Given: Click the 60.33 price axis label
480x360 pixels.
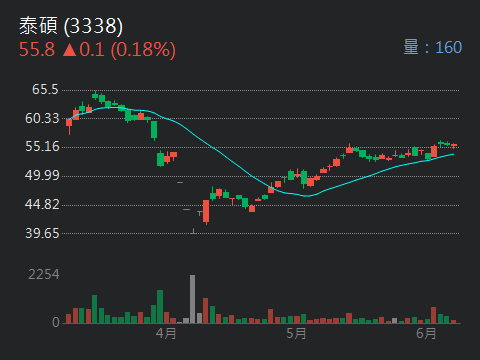Looking at the screenshot, I should (x=42, y=118).
